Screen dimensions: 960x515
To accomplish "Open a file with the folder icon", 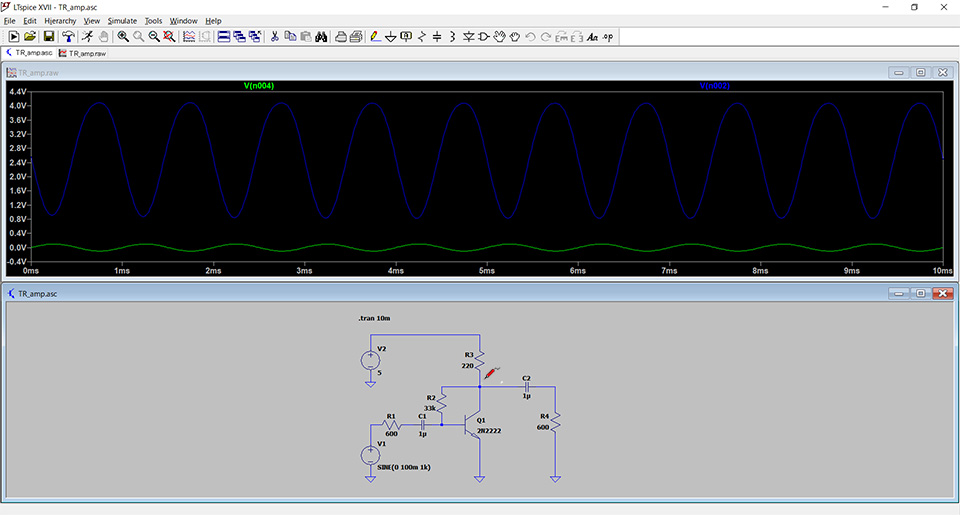I will pyautogui.click(x=29, y=37).
